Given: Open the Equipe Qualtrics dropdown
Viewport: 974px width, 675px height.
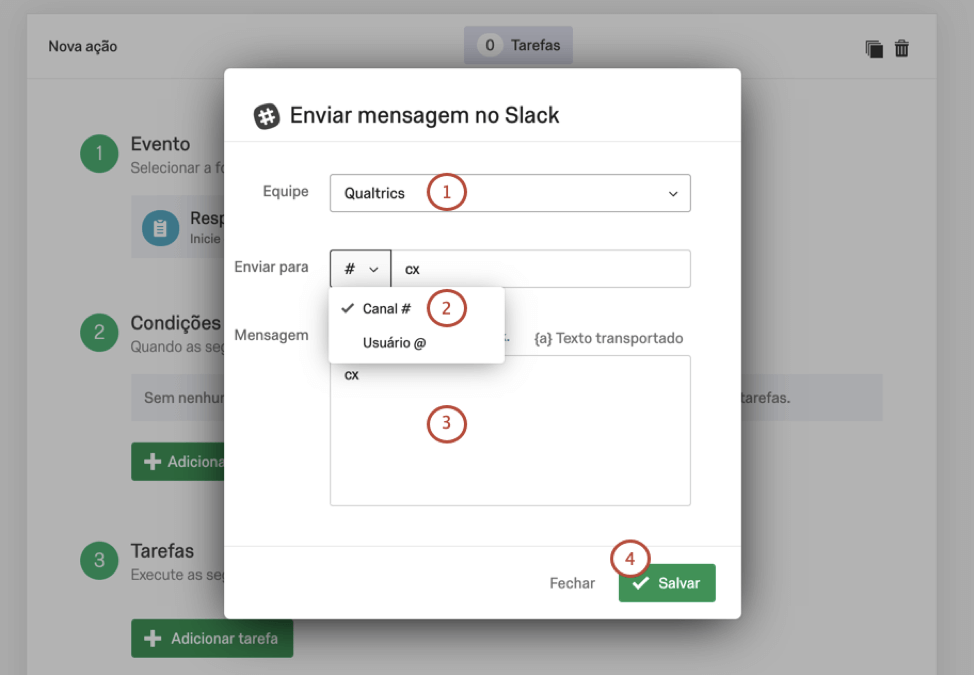Looking at the screenshot, I should pyautogui.click(x=510, y=193).
